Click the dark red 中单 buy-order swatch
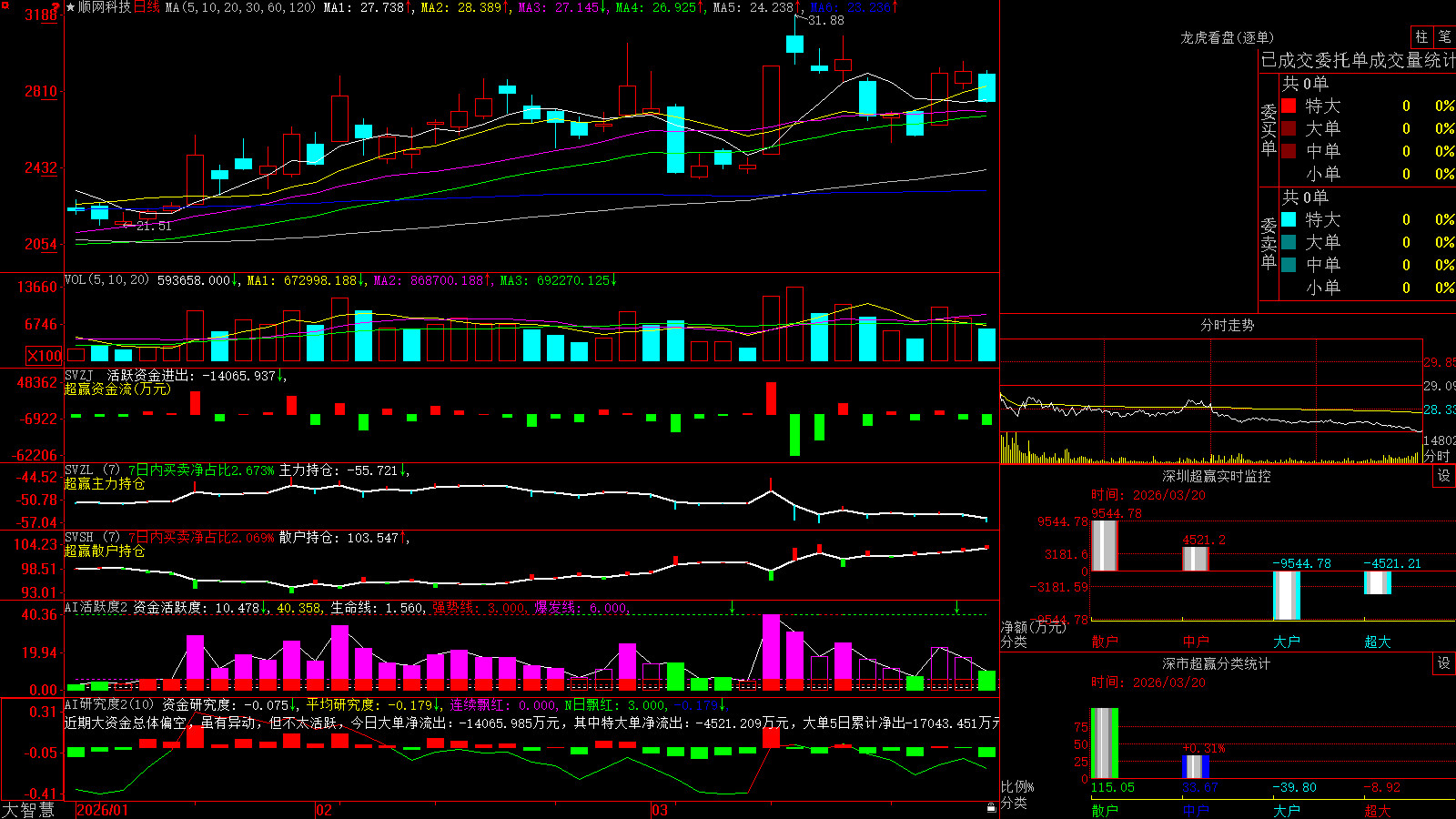The image size is (1456, 819). coord(1289,151)
